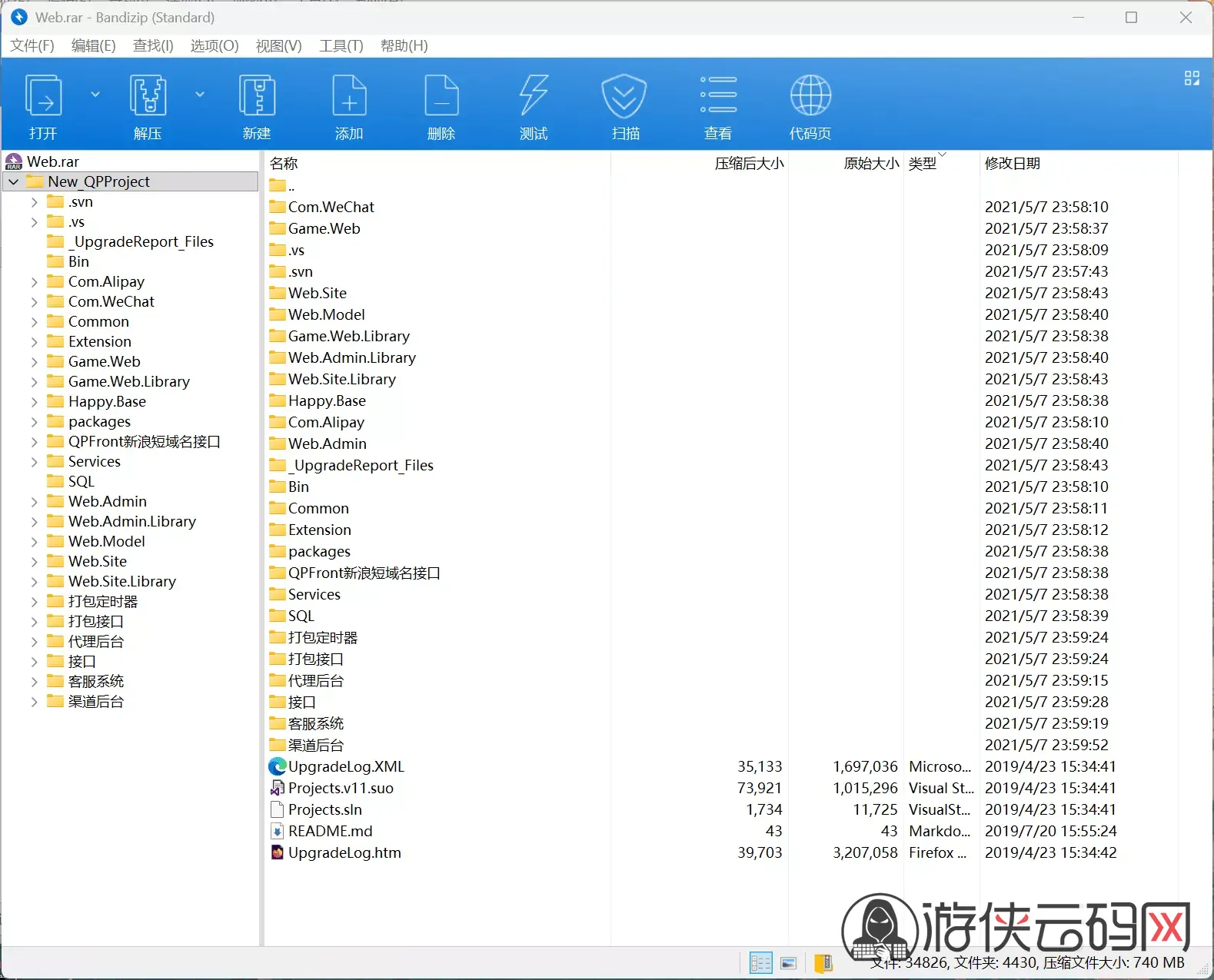This screenshot has width=1214, height=980.
Task: Run the archive Test (测试) tool
Action: pos(534,107)
